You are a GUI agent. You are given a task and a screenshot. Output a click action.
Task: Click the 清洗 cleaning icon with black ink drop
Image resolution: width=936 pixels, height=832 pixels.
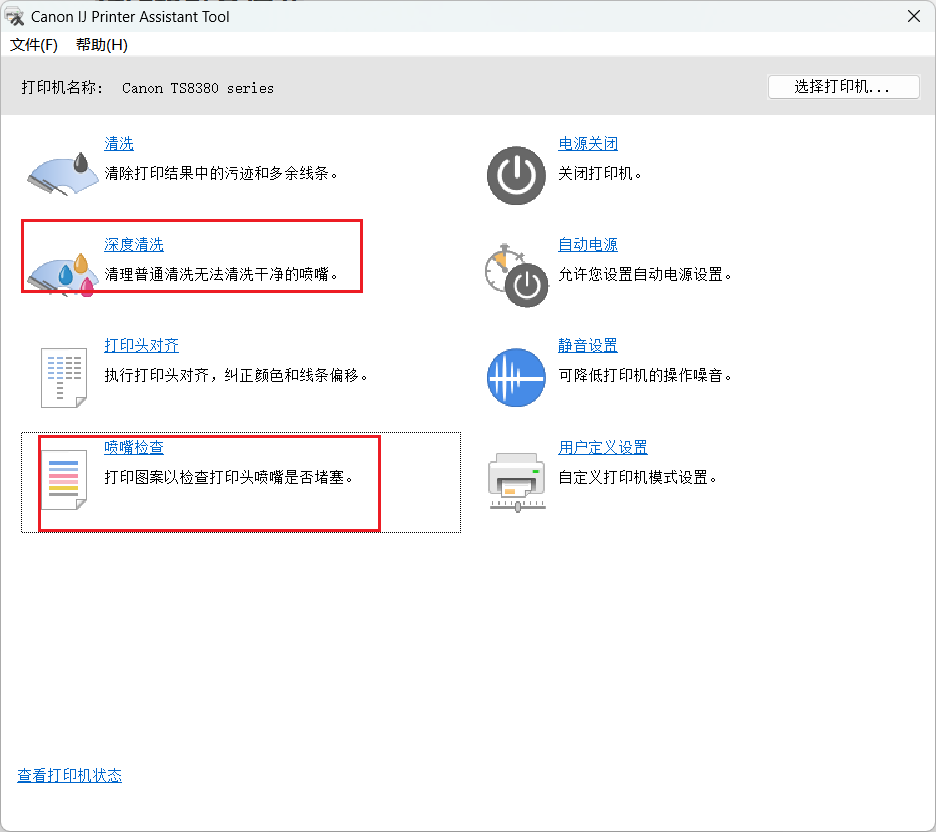tap(62, 174)
